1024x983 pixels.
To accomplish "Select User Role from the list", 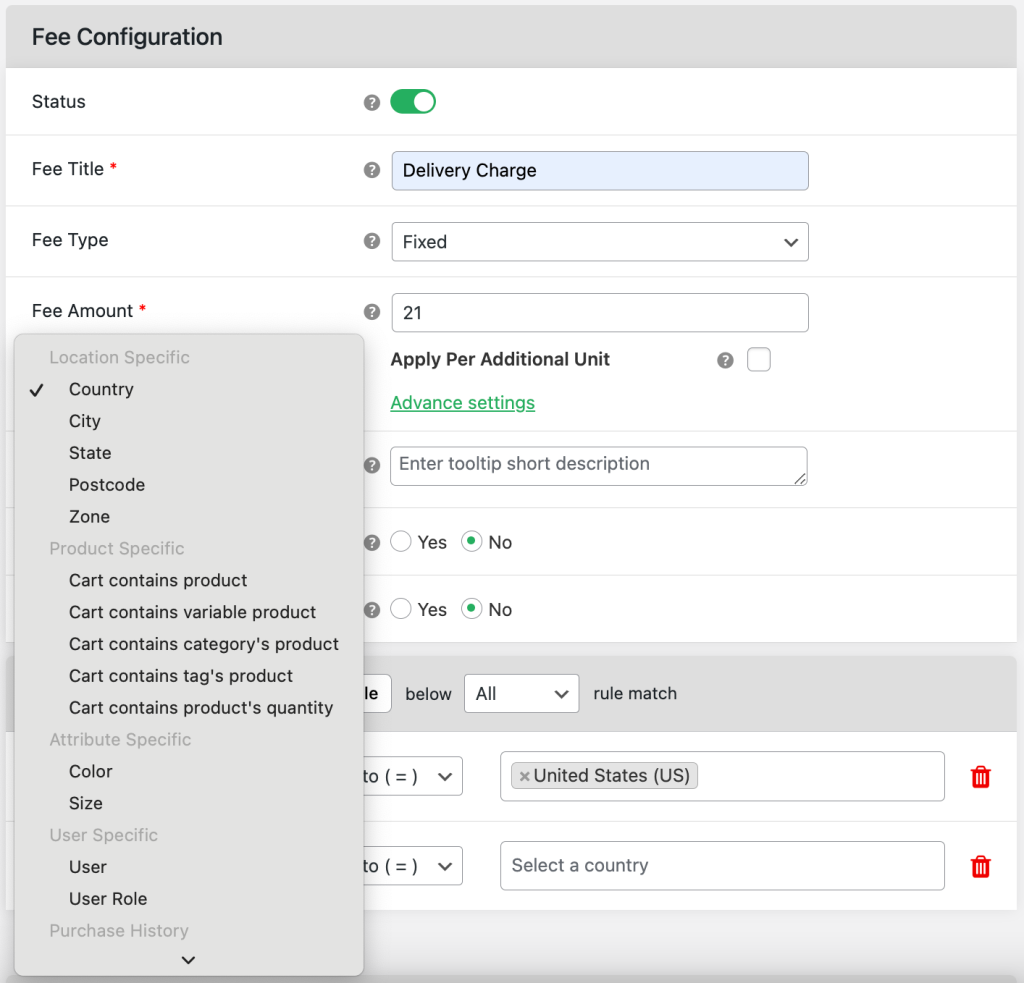I will click(x=108, y=899).
